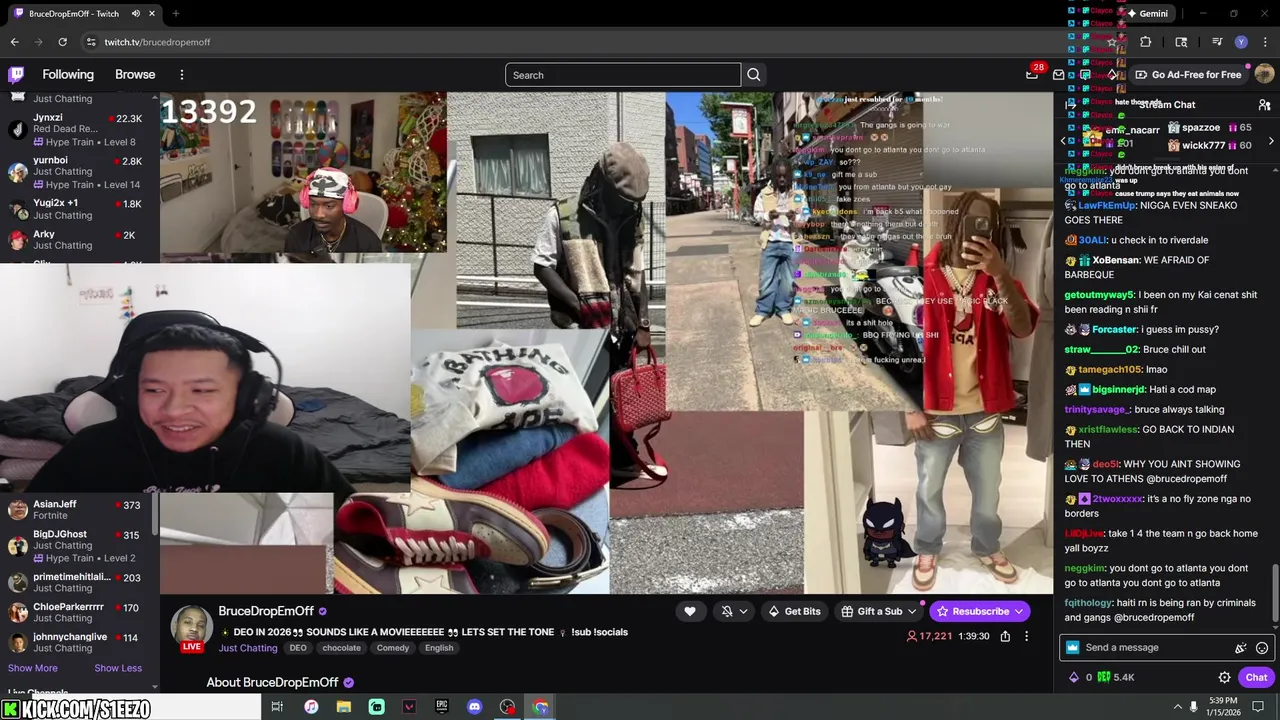Open the Twitch home logo
The height and width of the screenshot is (720, 1280).
(16, 74)
